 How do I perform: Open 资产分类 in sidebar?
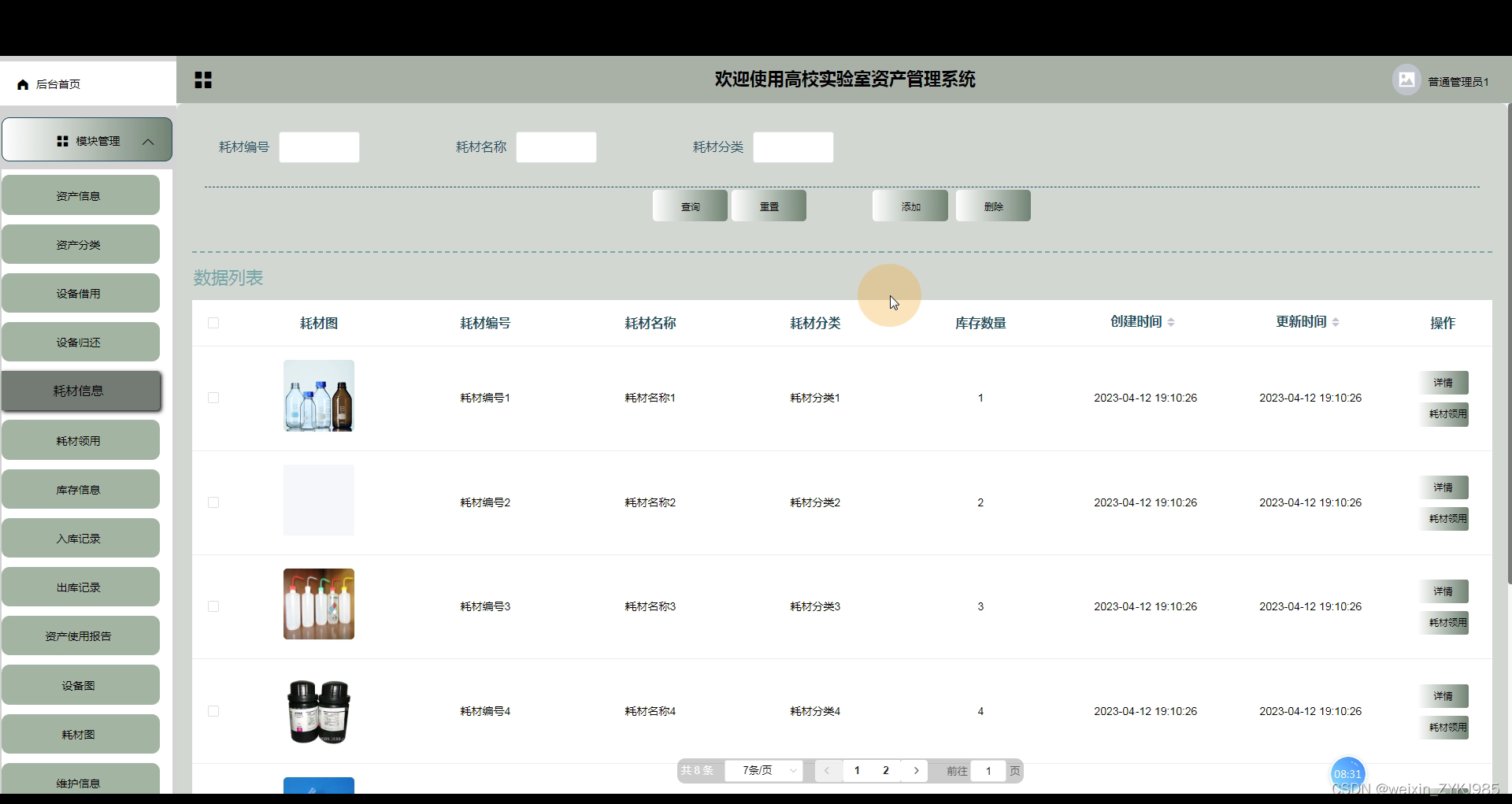(x=80, y=244)
